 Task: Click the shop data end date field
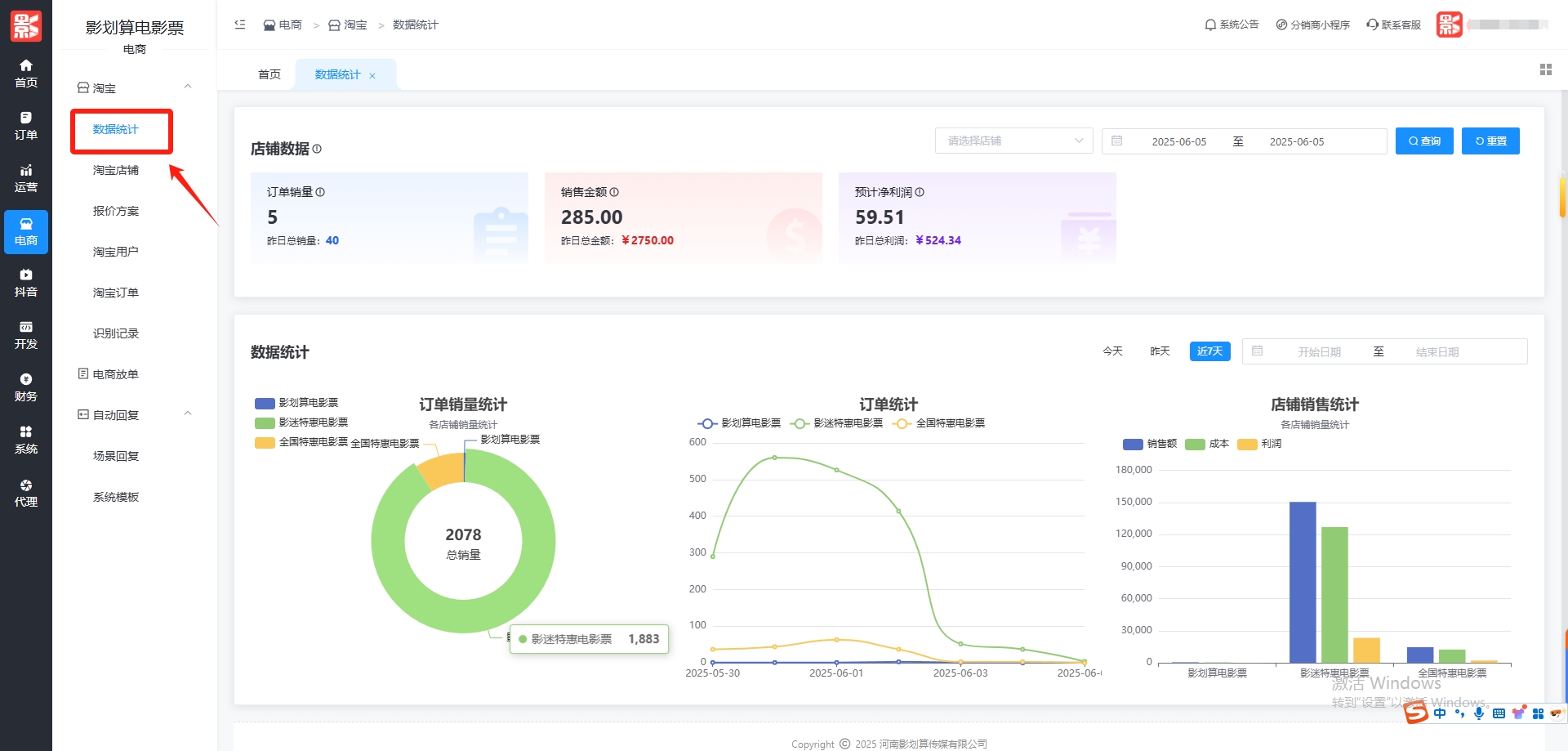coord(1297,141)
